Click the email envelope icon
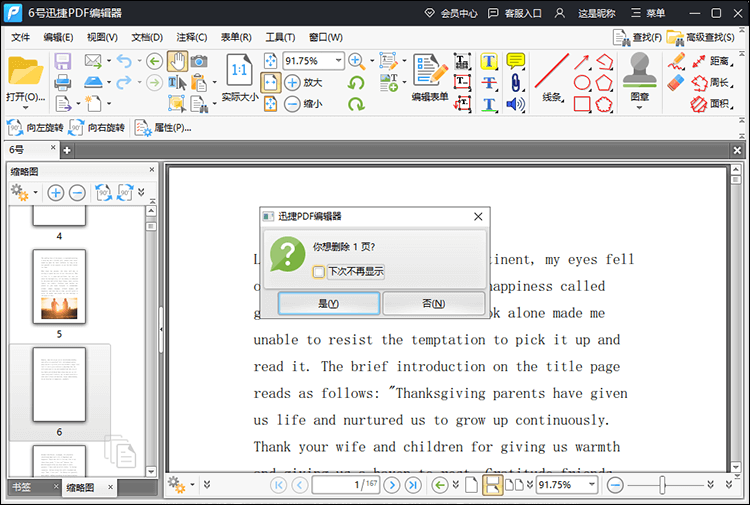This screenshot has height=505, width=750. tap(93, 61)
